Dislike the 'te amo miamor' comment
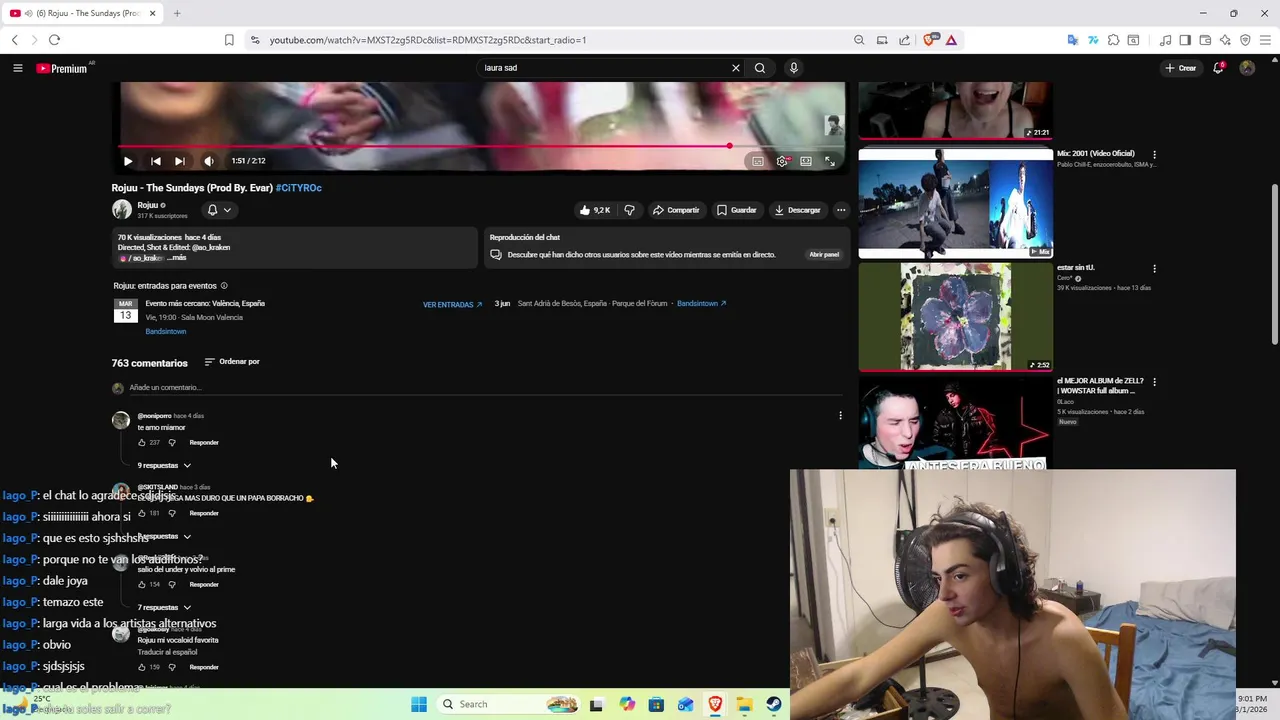 click(172, 443)
